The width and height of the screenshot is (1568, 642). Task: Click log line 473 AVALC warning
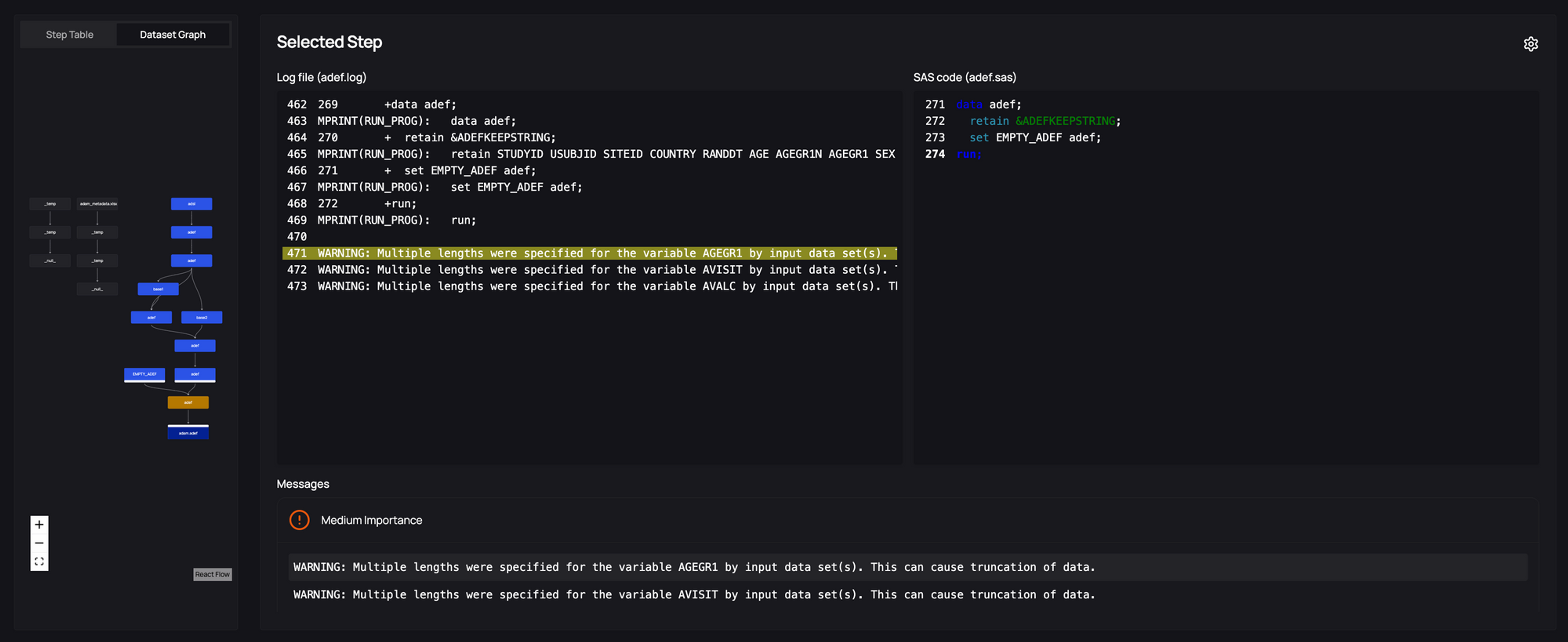(x=589, y=286)
